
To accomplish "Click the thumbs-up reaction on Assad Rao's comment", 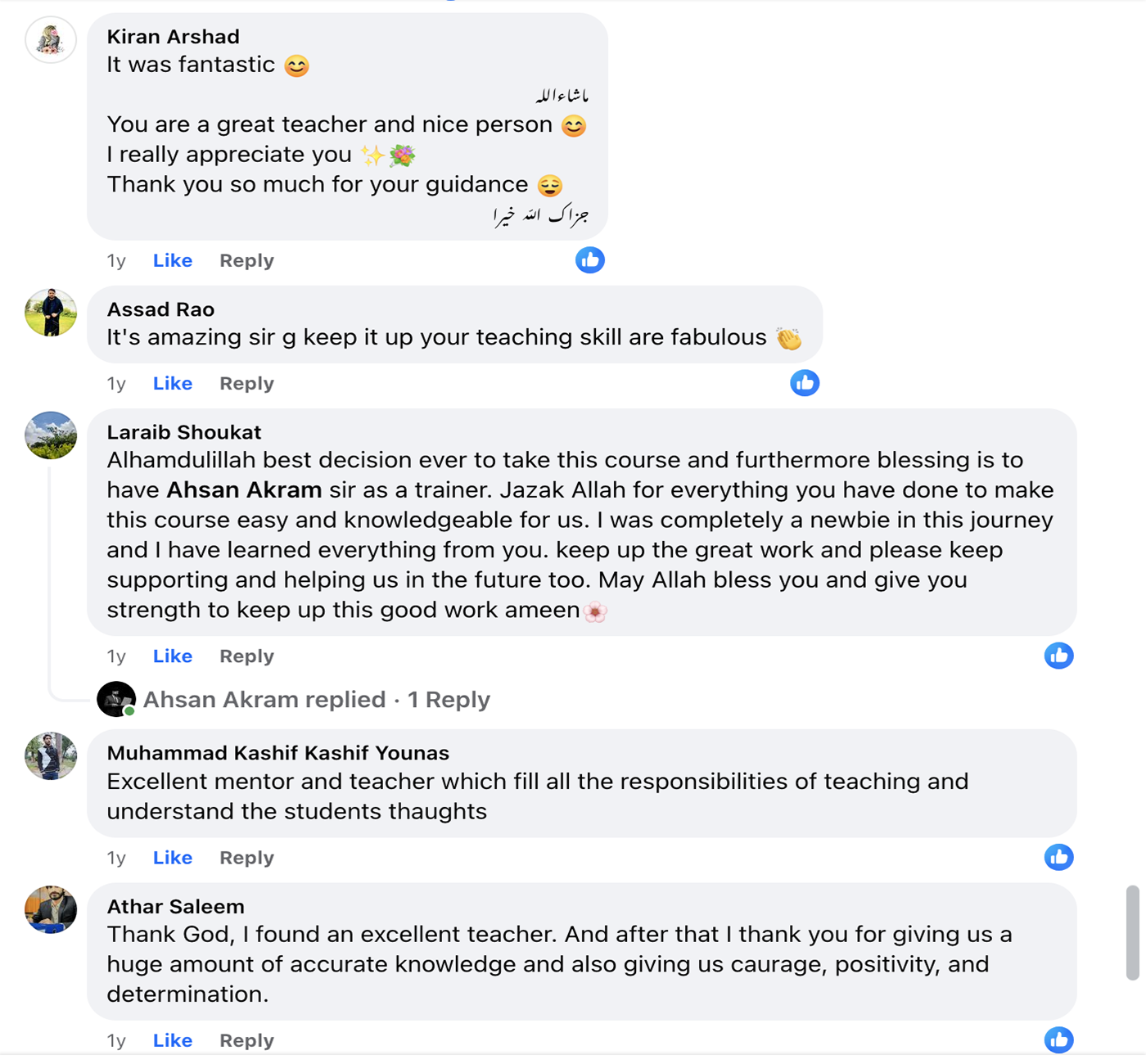I will point(805,383).
